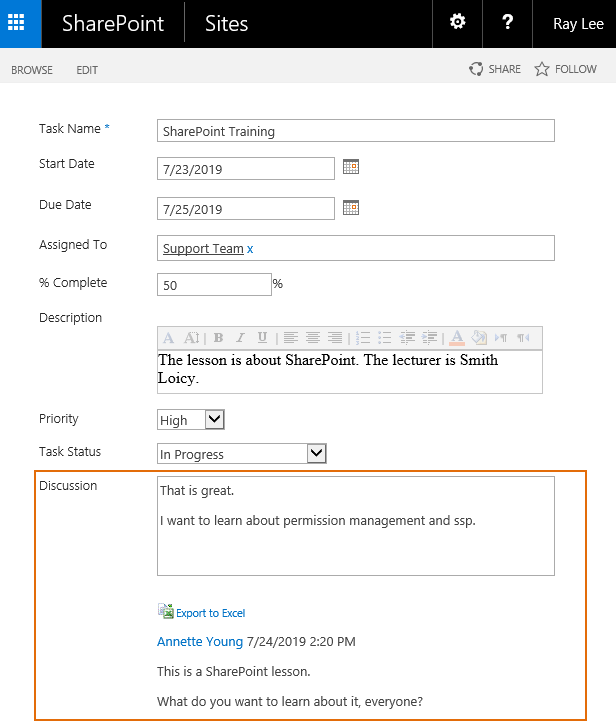Open the Start Date calendar picker
Image resolution: width=616 pixels, height=727 pixels.
point(350,167)
